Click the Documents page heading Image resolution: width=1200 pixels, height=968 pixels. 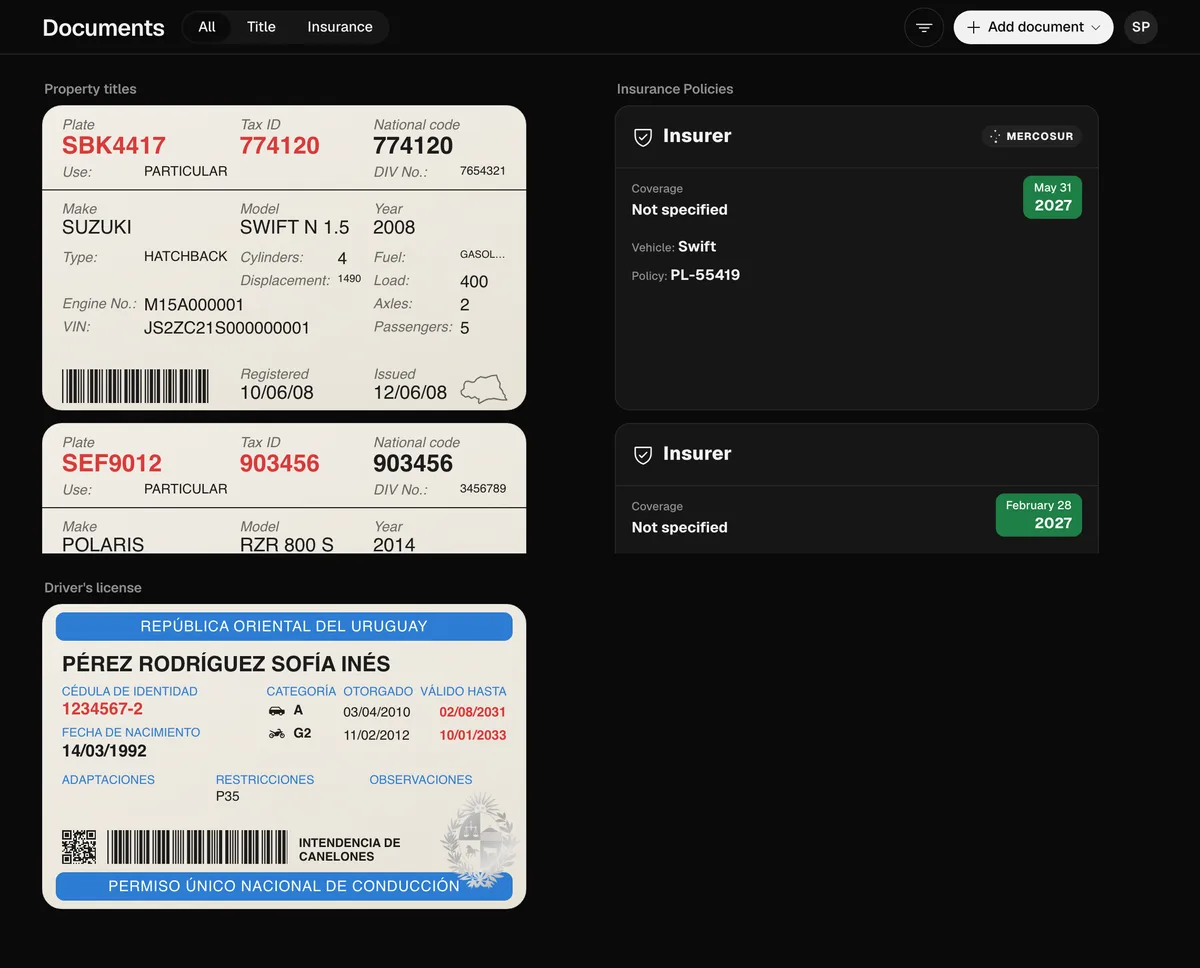point(104,28)
